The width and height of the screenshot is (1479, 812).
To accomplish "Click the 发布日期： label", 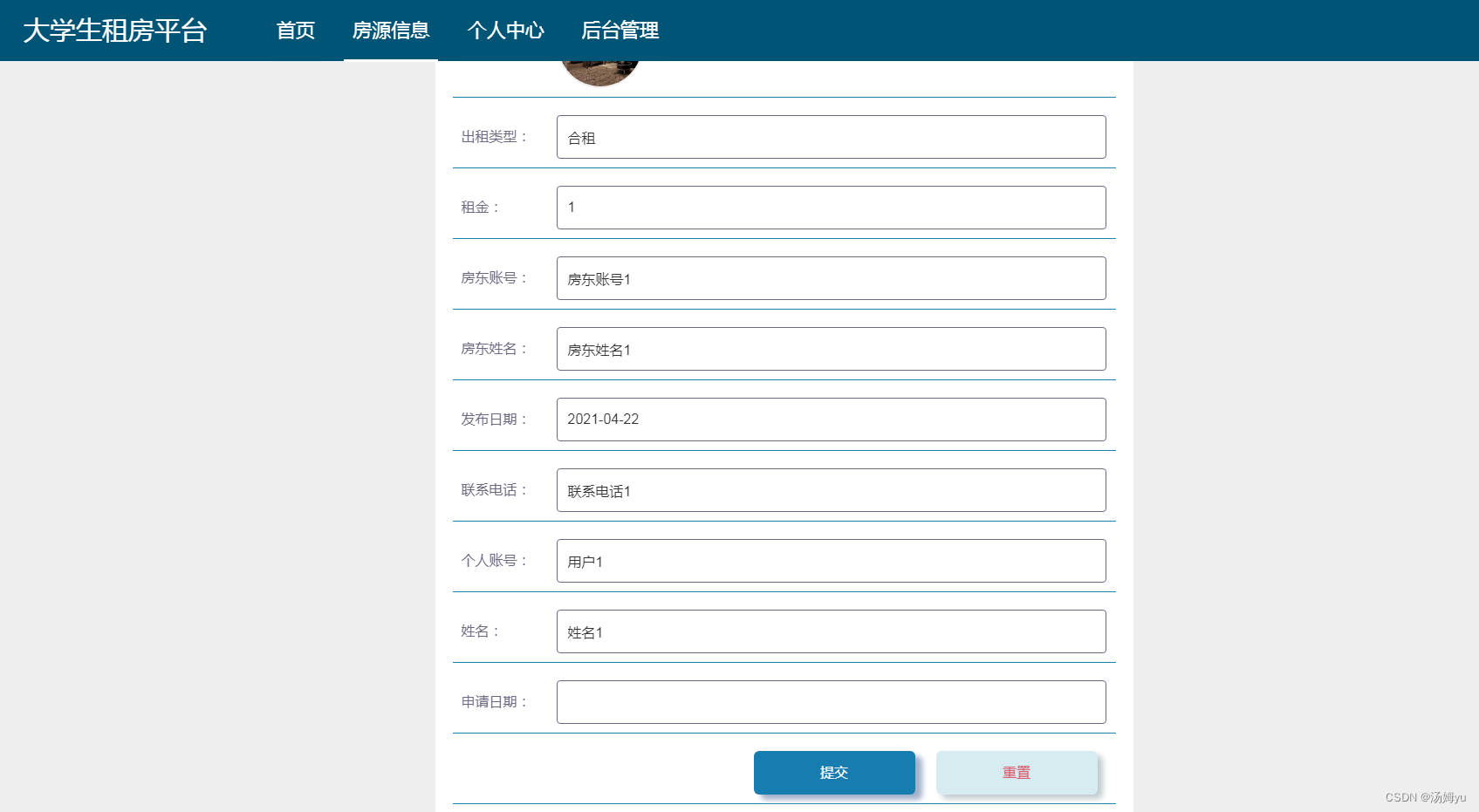I will [495, 420].
